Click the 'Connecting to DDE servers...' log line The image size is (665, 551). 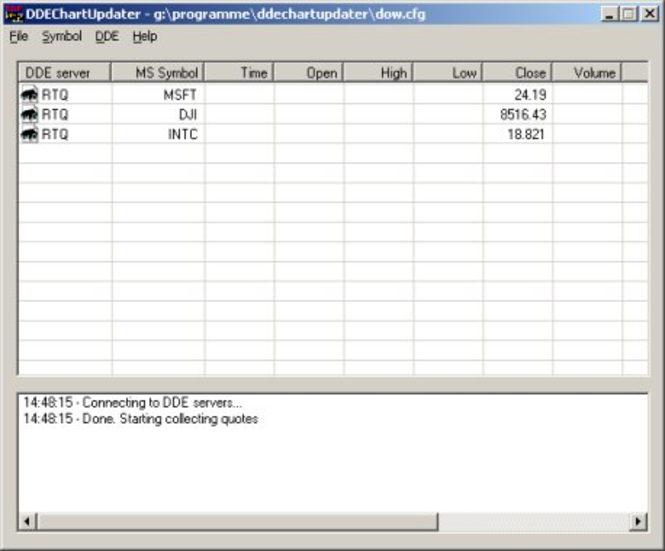point(133,402)
